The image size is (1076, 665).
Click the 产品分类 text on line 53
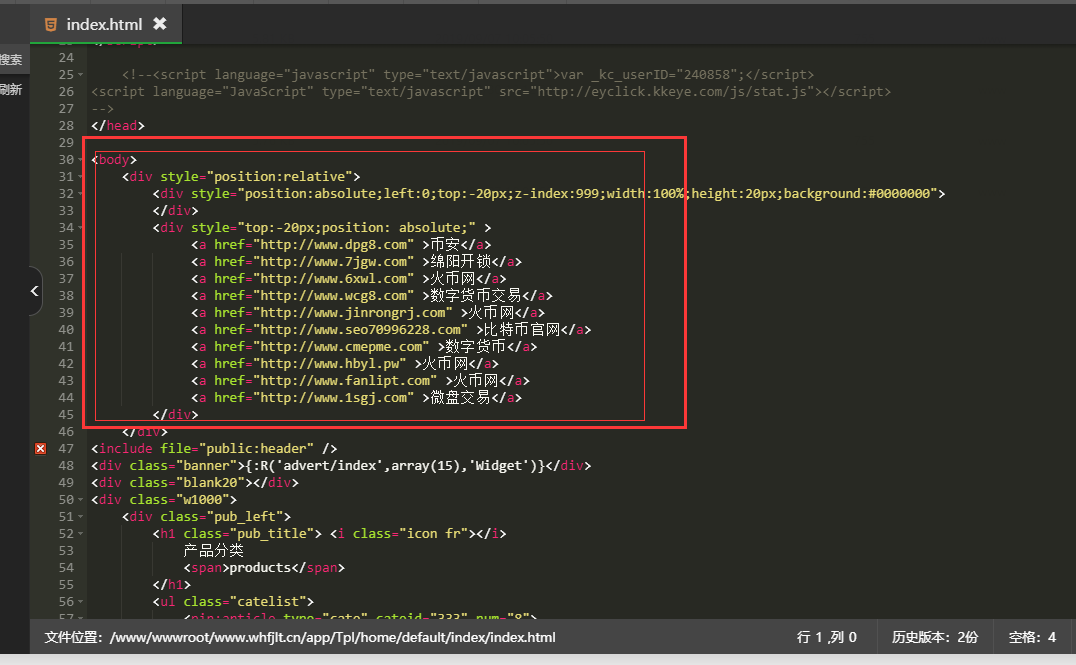[x=213, y=550]
